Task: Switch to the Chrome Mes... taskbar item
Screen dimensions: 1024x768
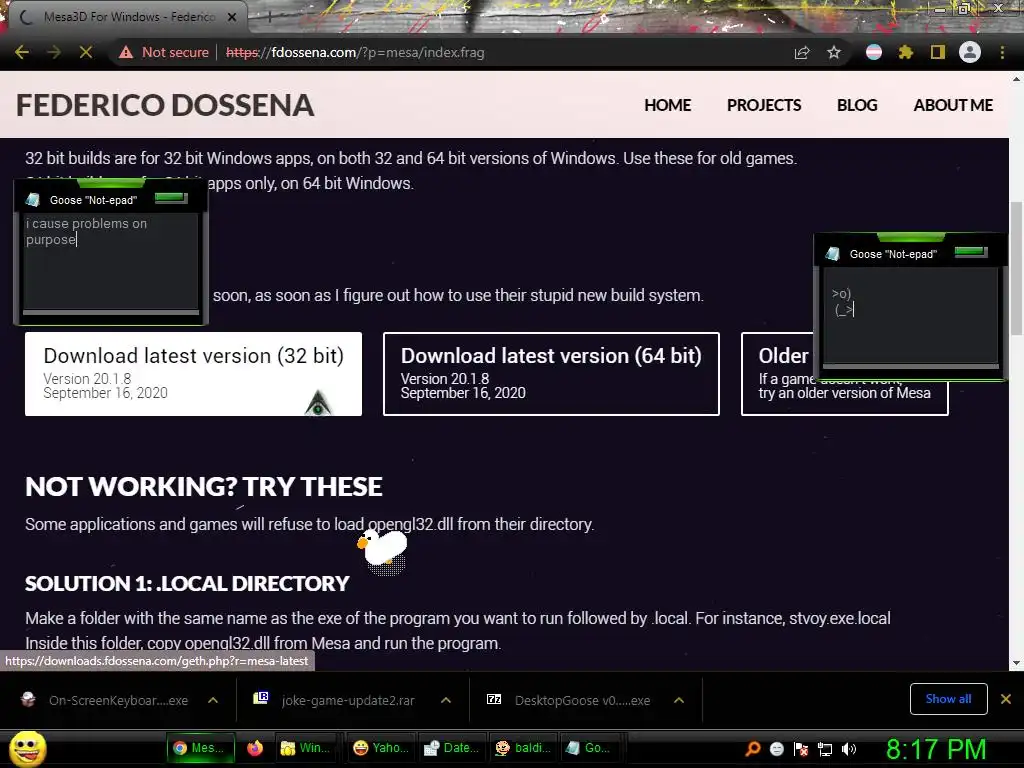Action: point(200,748)
